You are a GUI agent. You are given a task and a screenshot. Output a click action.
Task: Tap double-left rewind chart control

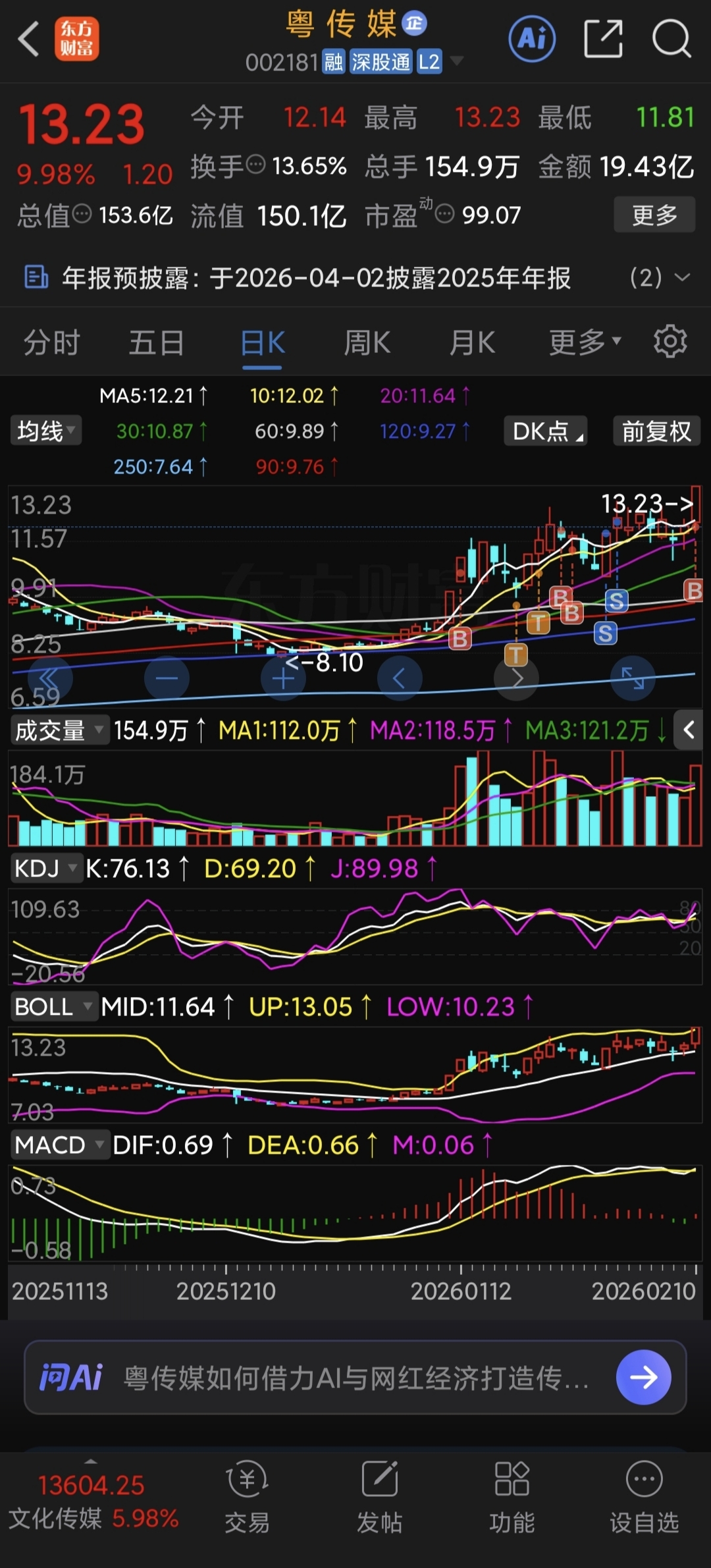coord(49,678)
